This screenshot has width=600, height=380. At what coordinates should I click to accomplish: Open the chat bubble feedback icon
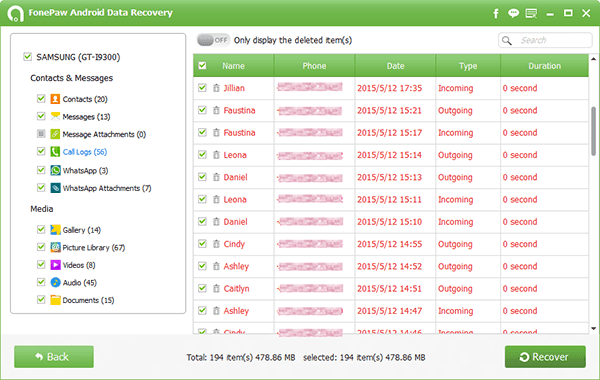coord(513,13)
